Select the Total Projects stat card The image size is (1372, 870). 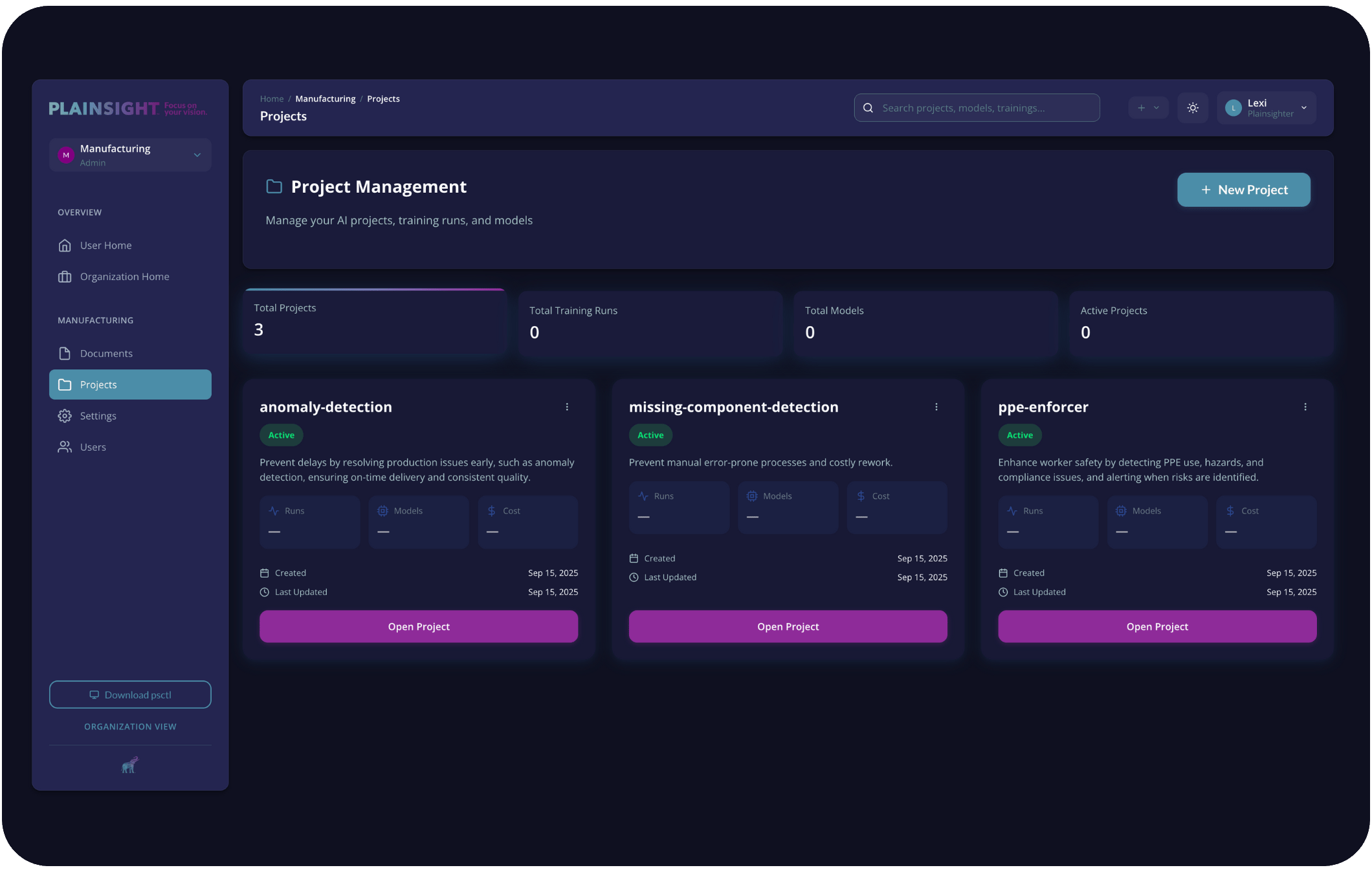pos(375,321)
